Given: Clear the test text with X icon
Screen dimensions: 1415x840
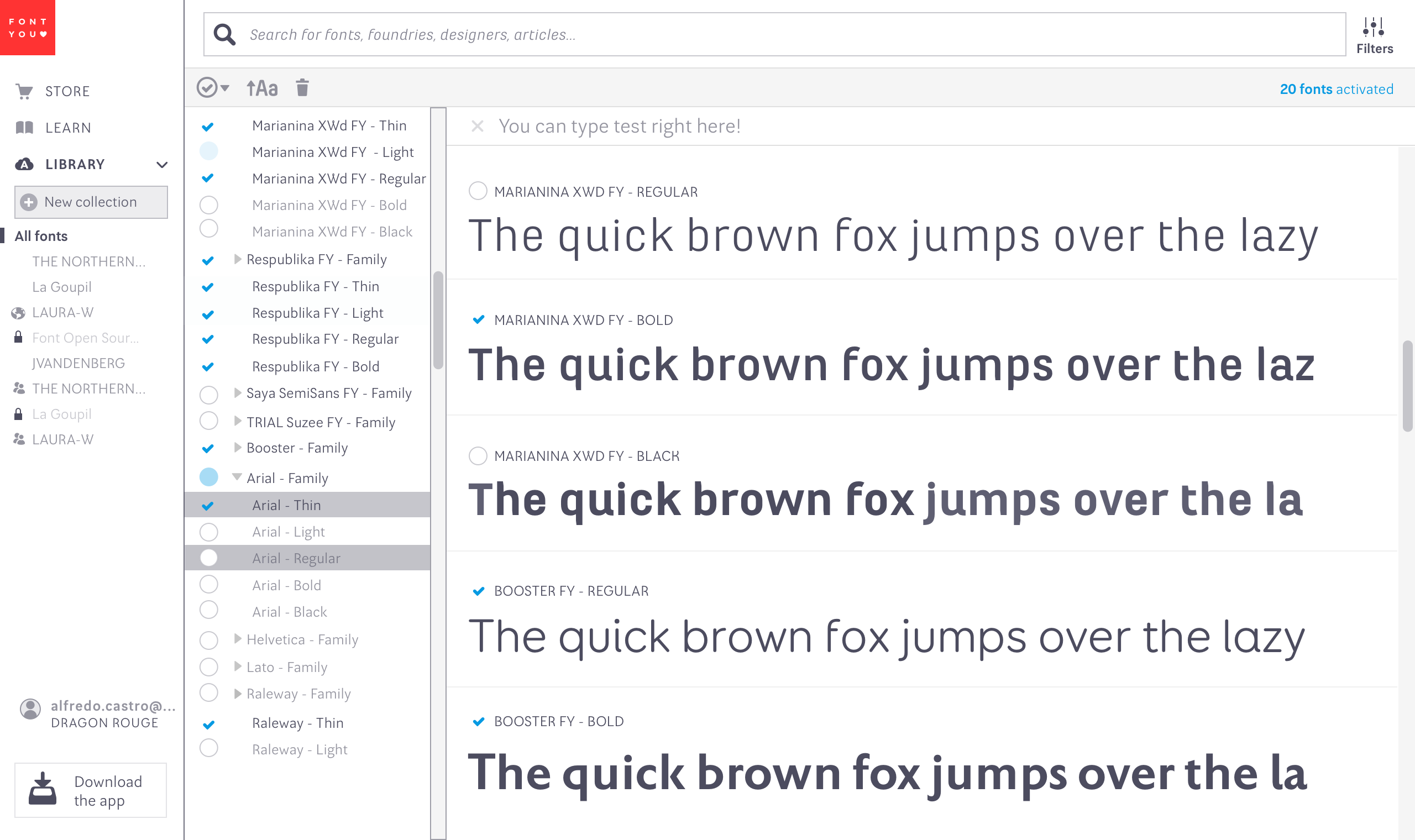Looking at the screenshot, I should (477, 125).
